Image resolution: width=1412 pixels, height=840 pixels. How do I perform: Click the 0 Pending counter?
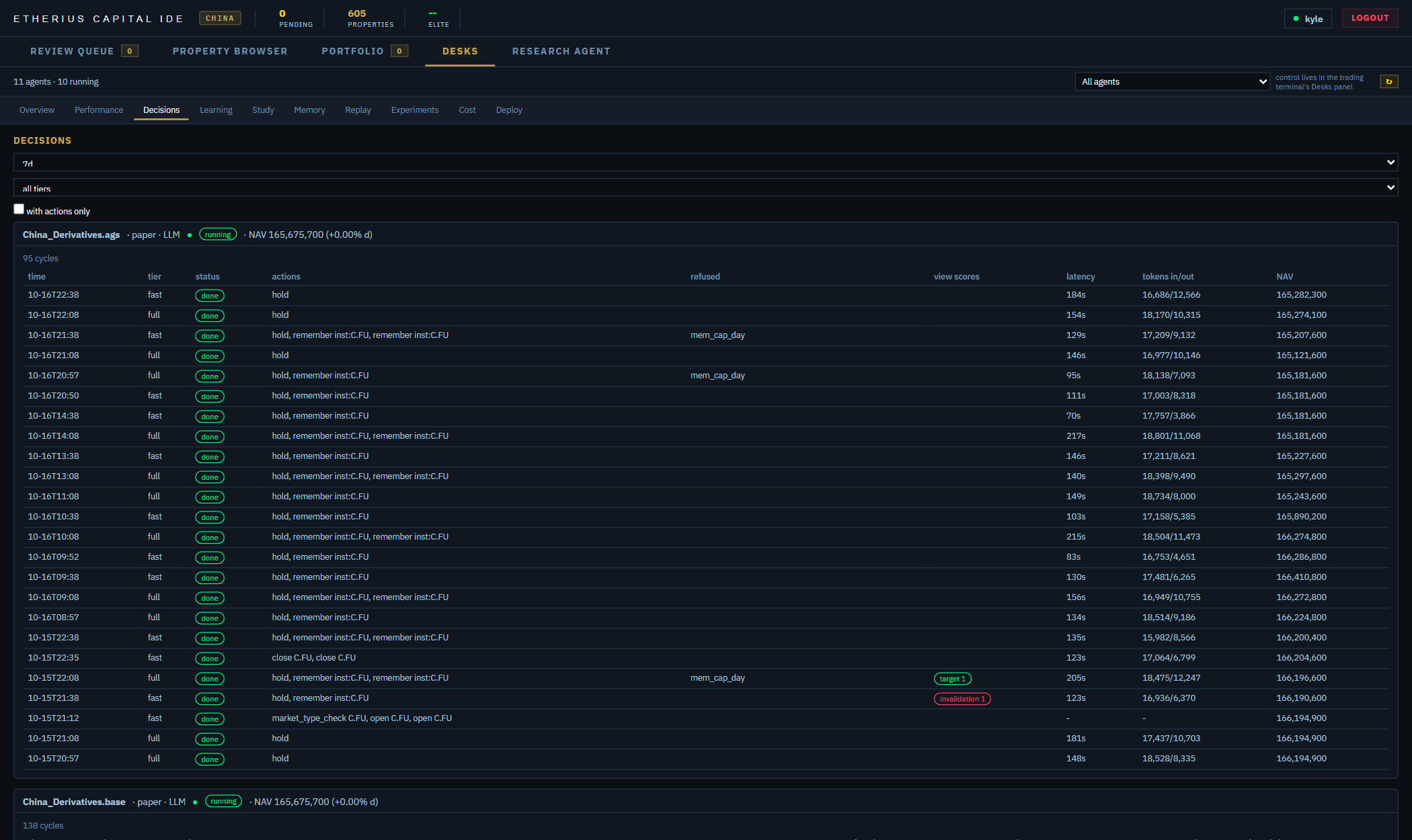(296, 18)
